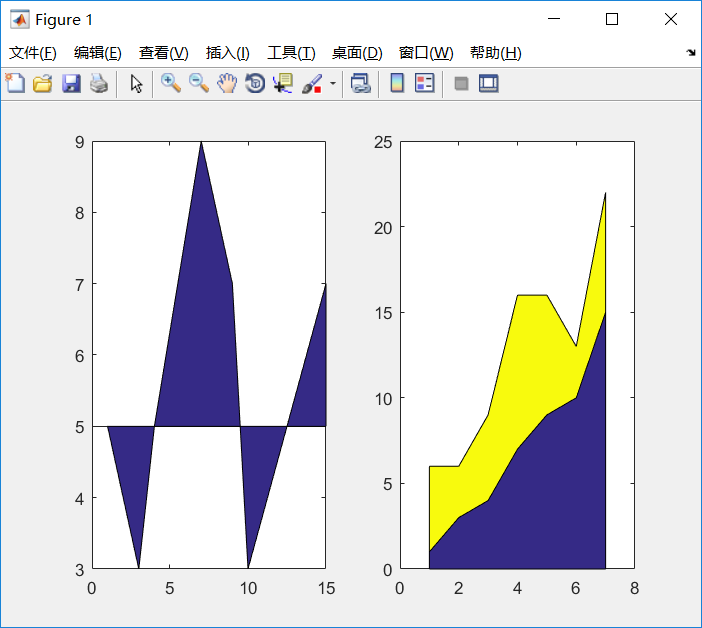Screen dimensions: 702x628
Task: Save the figure with floppy disk icon
Action: pyautogui.click(x=71, y=83)
